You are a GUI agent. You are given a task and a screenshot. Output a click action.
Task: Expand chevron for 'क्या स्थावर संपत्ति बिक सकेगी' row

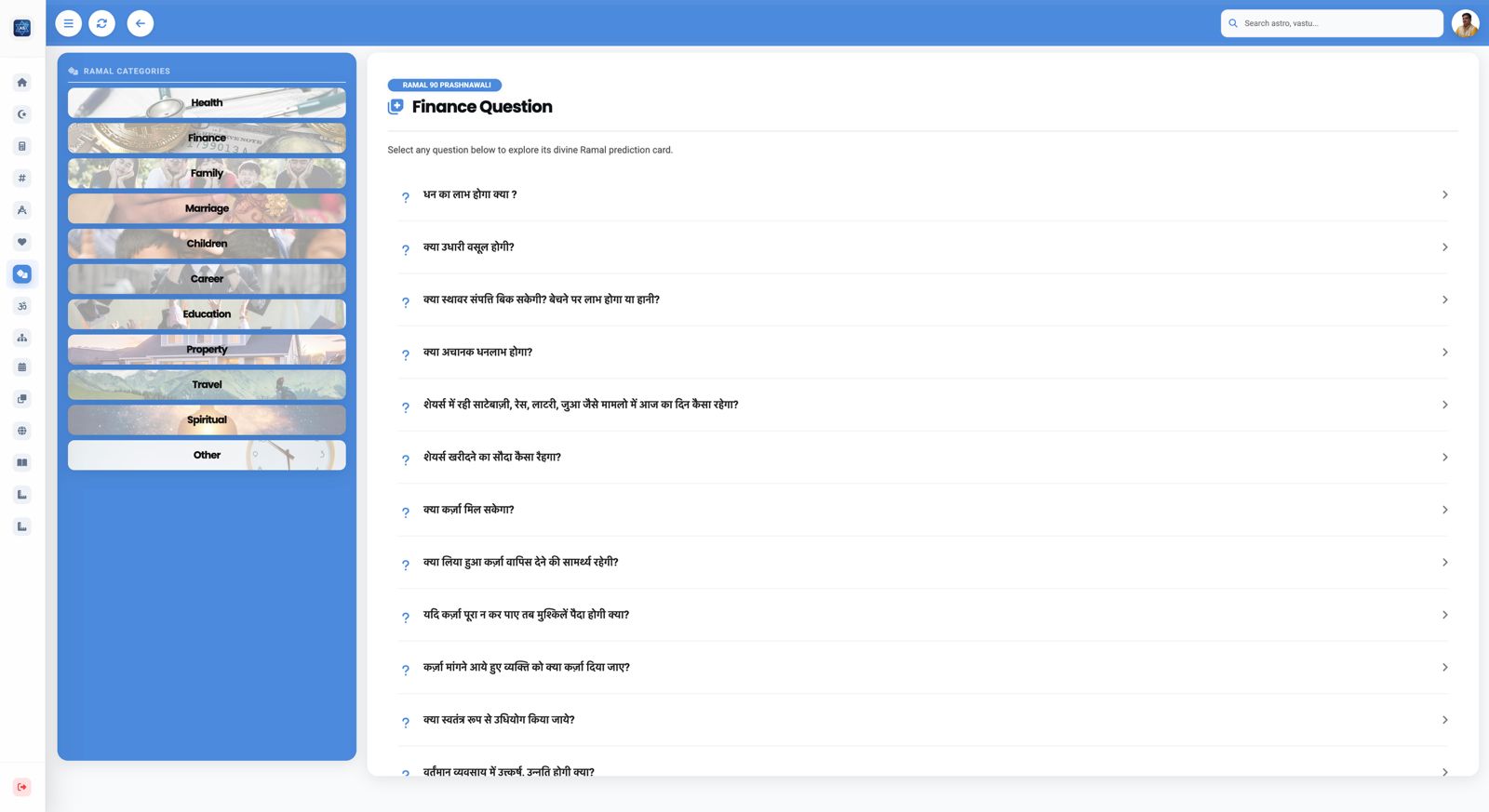[1444, 300]
